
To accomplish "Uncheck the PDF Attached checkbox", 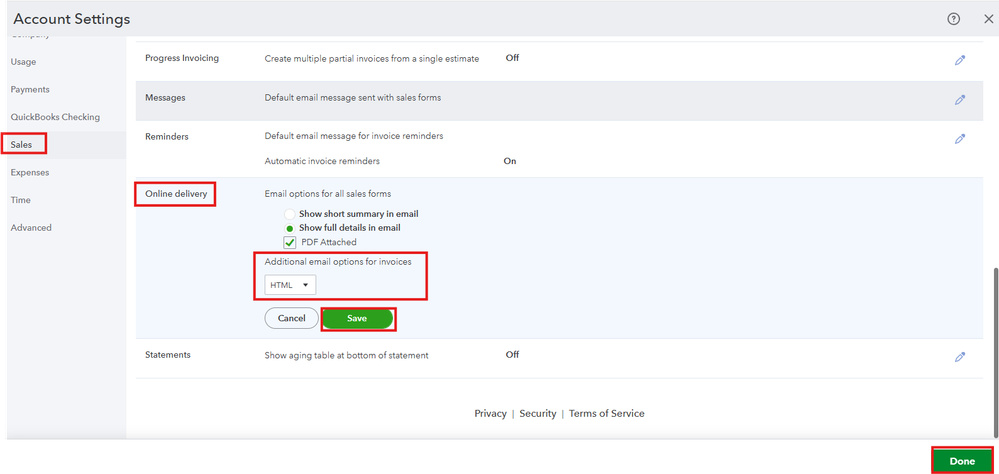I will point(290,243).
